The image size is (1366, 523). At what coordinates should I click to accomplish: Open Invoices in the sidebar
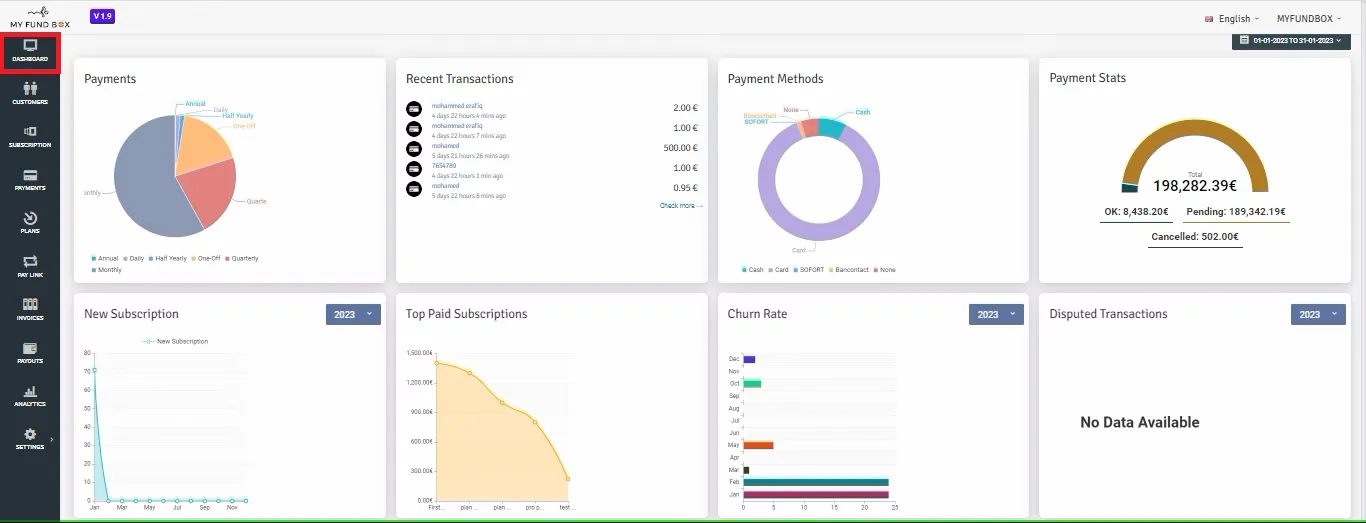point(30,304)
